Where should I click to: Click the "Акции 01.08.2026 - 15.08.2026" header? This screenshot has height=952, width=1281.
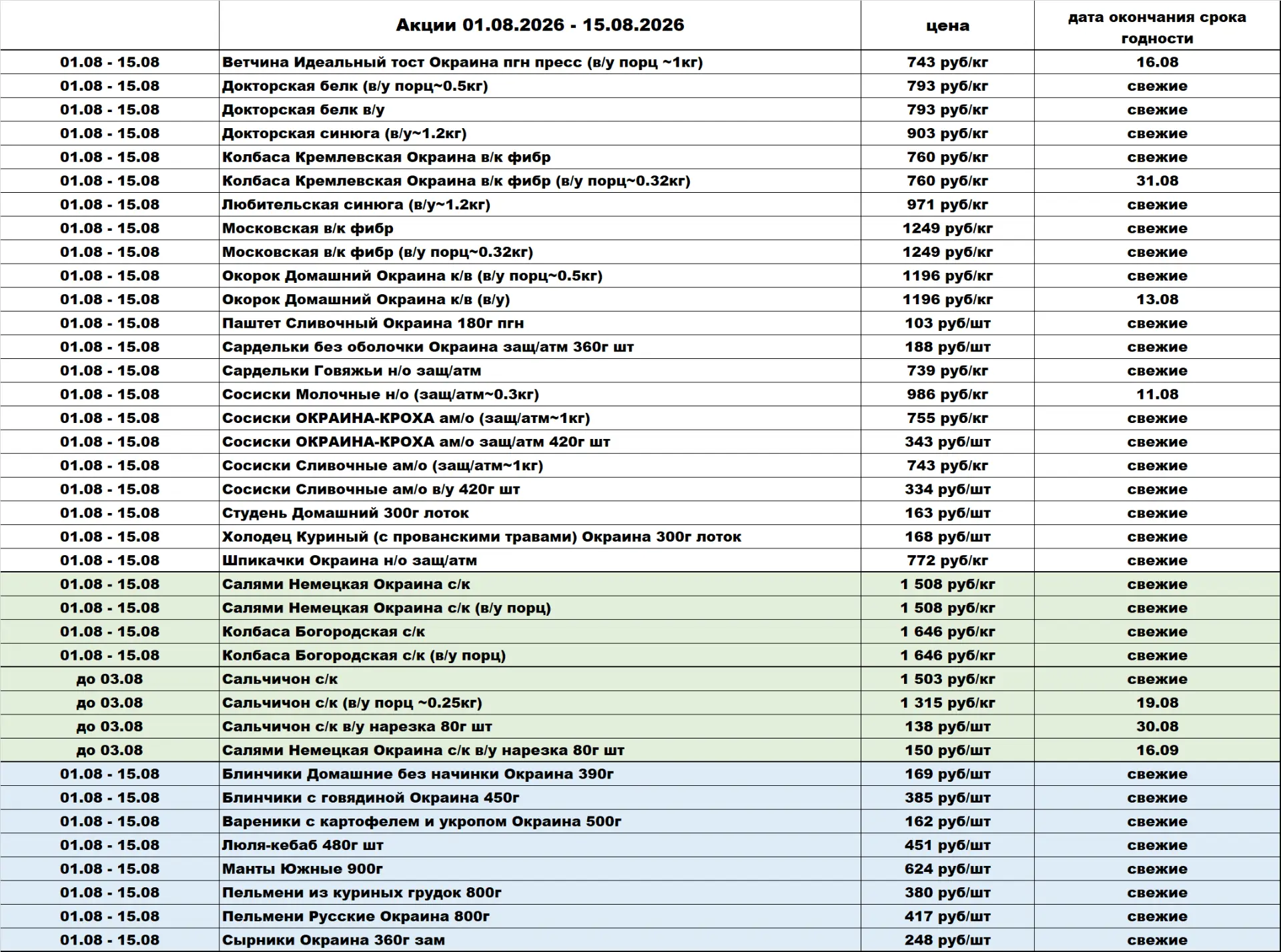click(x=540, y=25)
